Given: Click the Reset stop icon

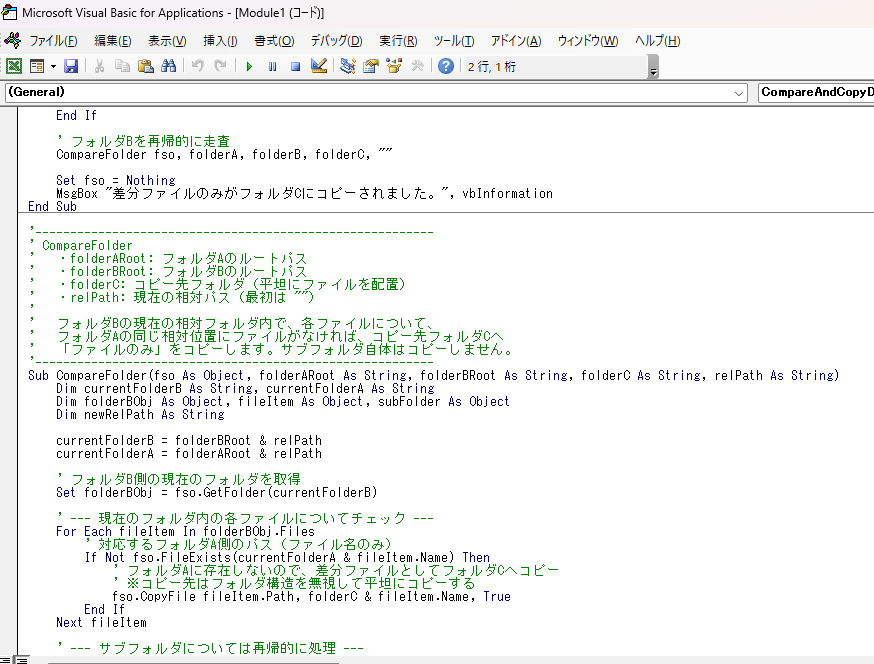Looking at the screenshot, I should [295, 66].
